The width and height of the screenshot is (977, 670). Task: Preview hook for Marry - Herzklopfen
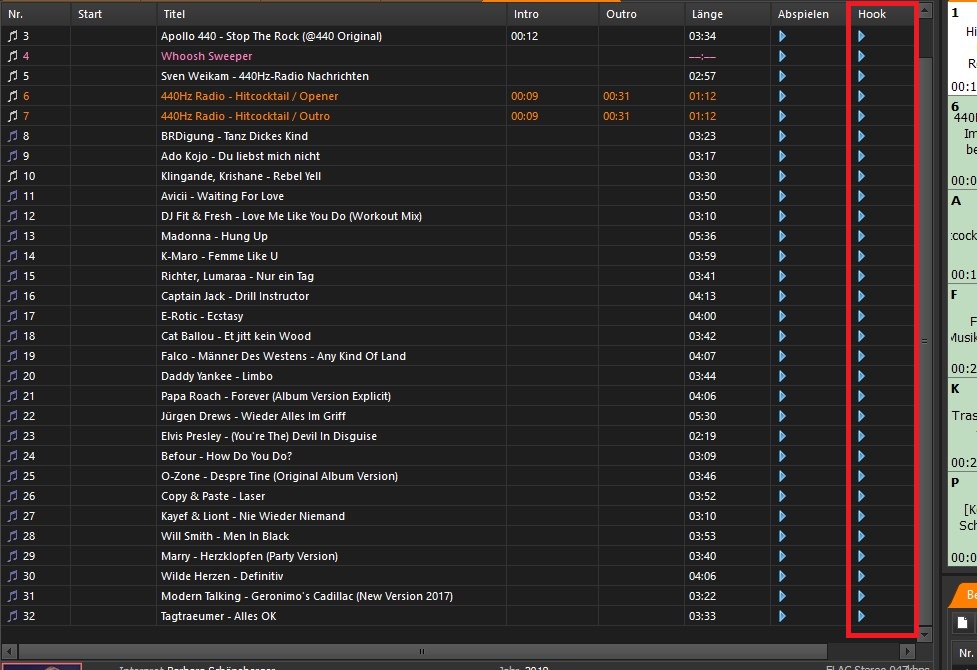click(x=861, y=556)
